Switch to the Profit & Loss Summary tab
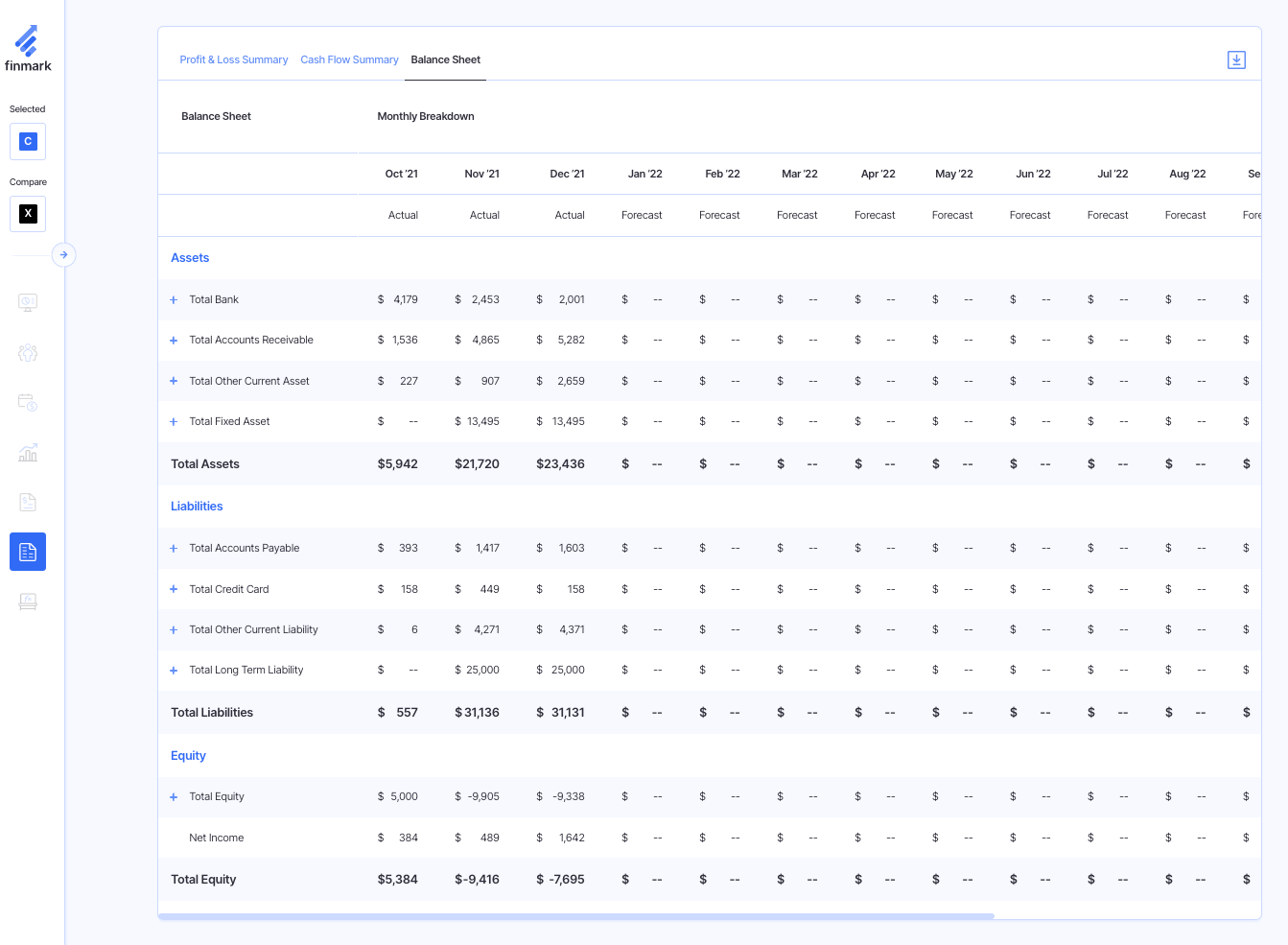The width and height of the screenshot is (1288, 945). [x=233, y=59]
